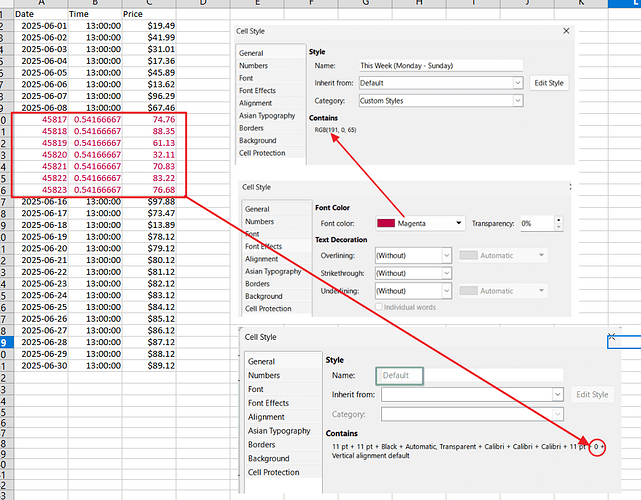Select the 'Date' header cell
The height and width of the screenshot is (500, 641).
[x=41, y=14]
